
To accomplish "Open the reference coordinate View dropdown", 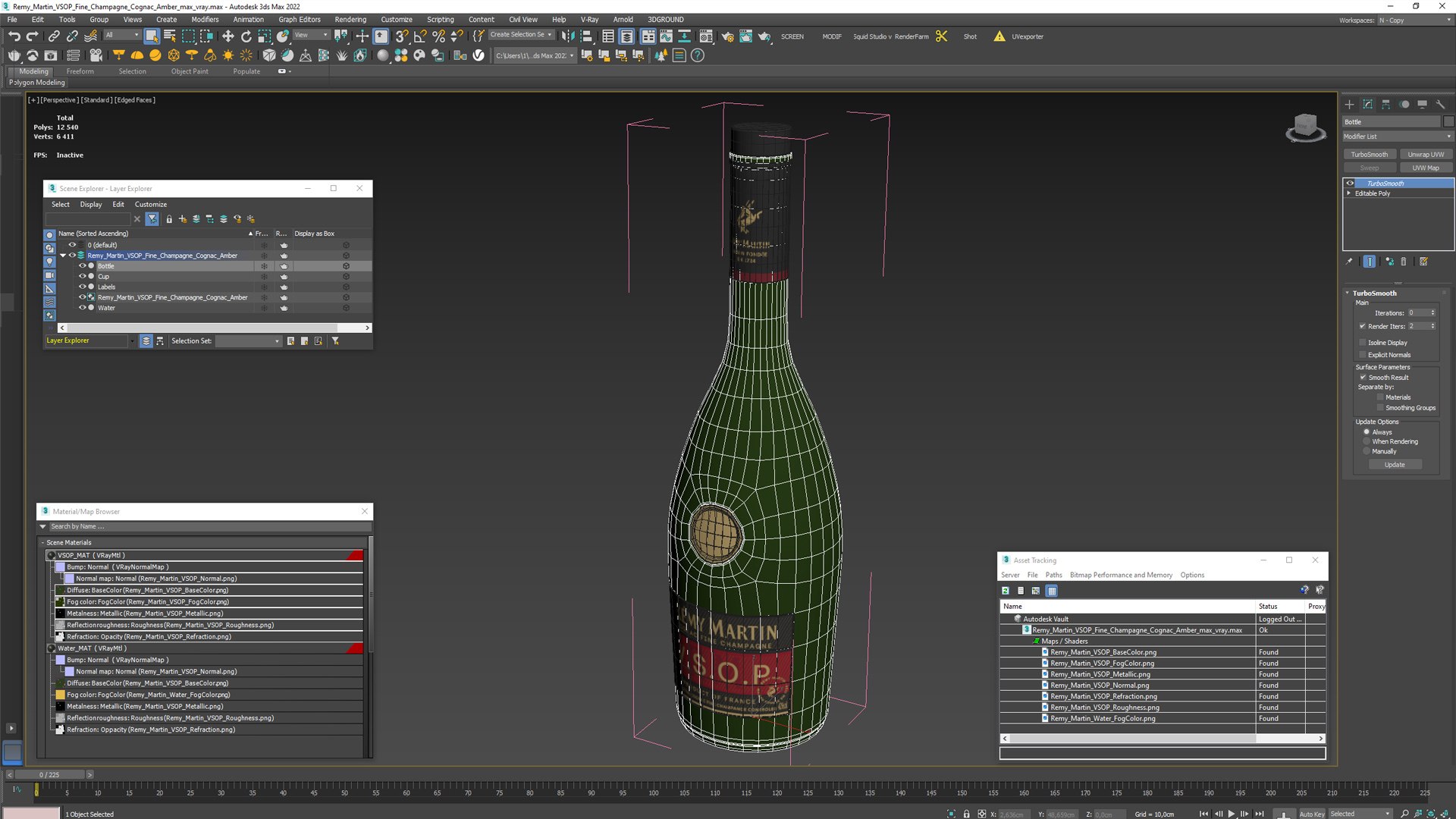I will tap(311, 36).
